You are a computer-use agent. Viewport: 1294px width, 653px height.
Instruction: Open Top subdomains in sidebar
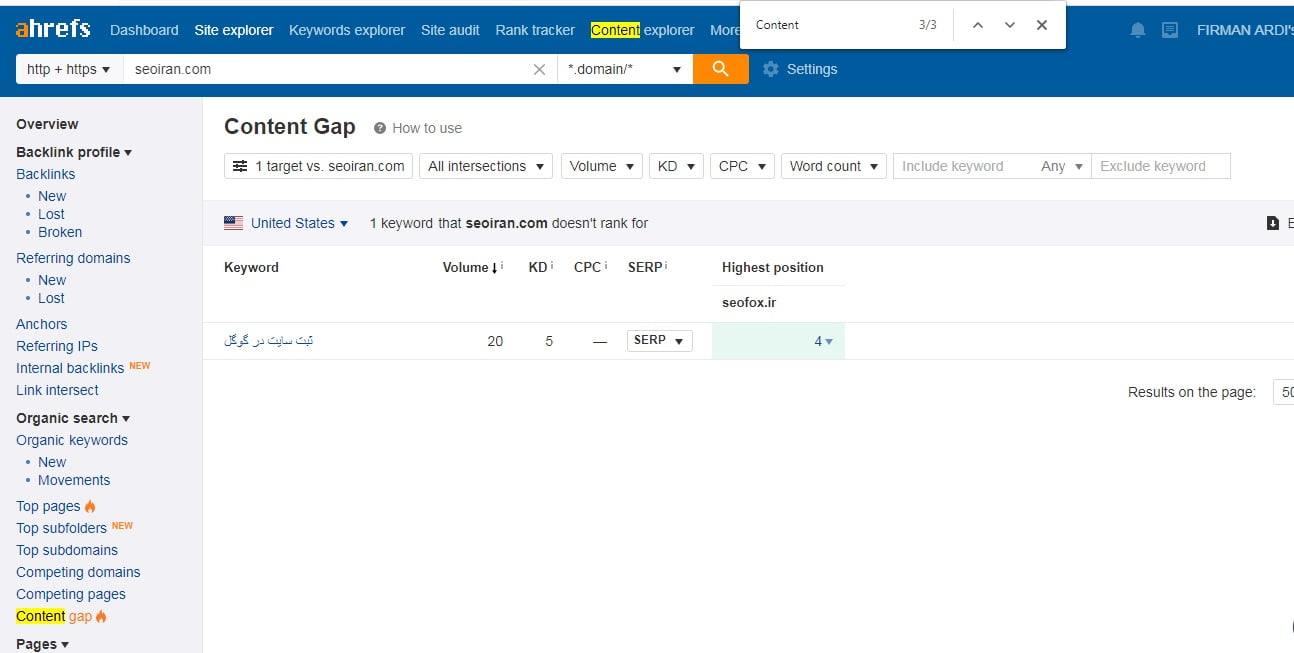pos(67,550)
